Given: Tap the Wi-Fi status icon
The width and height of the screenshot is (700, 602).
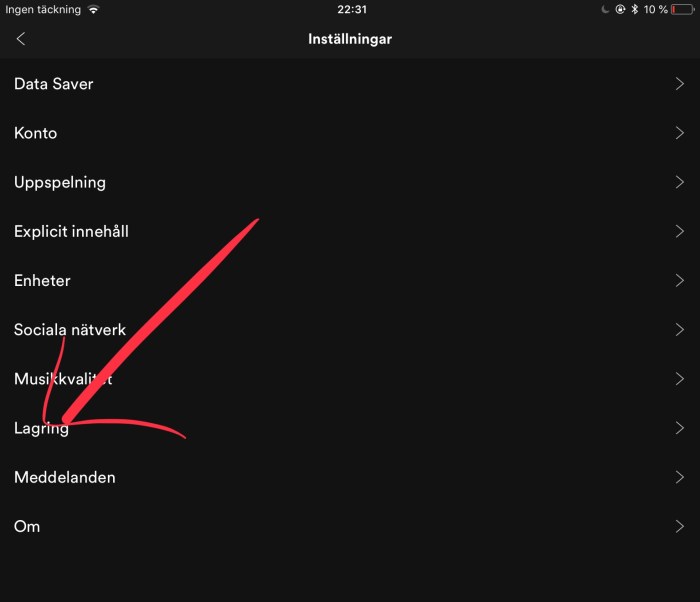Looking at the screenshot, I should pos(93,9).
